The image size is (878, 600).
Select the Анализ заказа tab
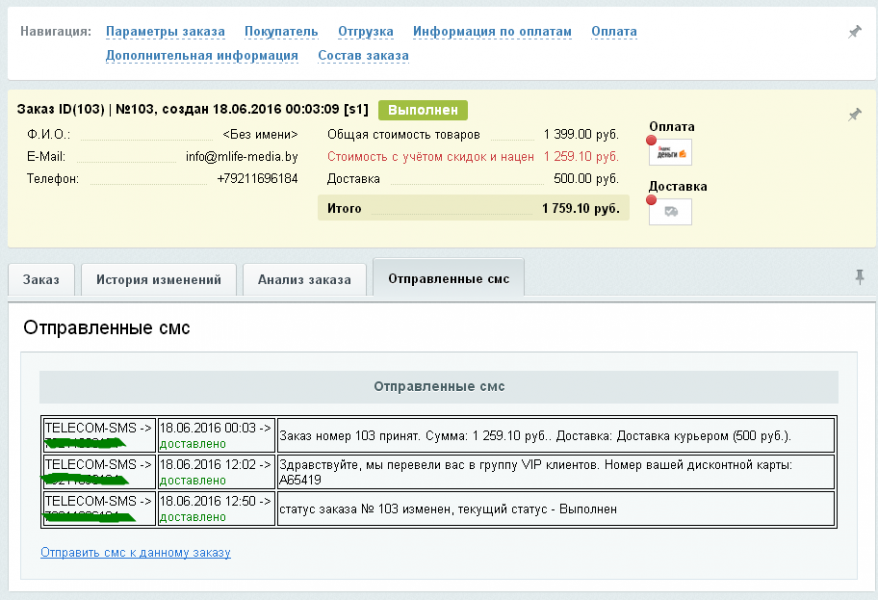(304, 280)
